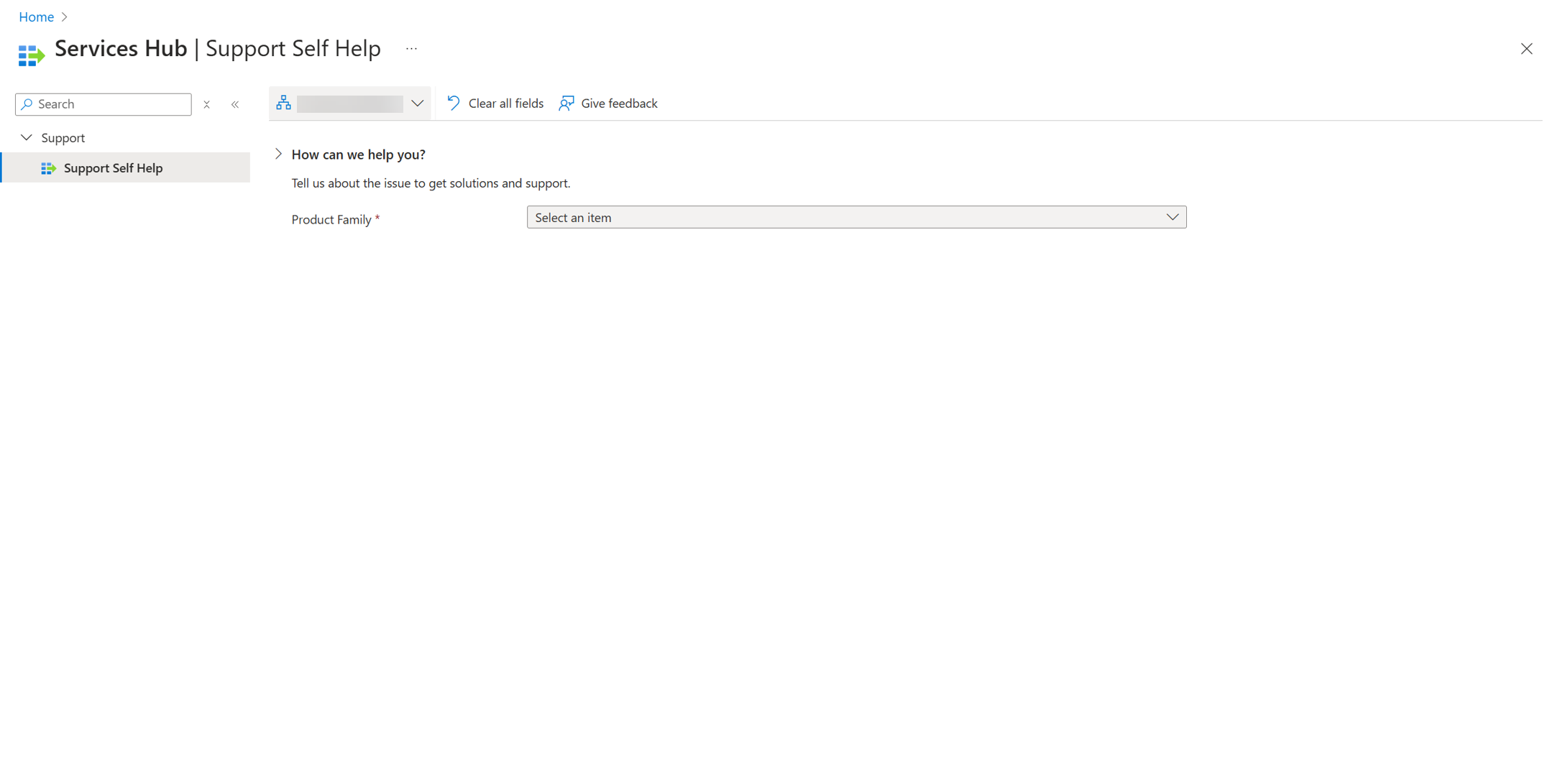Click the Support Self Help sidebar icon

click(48, 168)
